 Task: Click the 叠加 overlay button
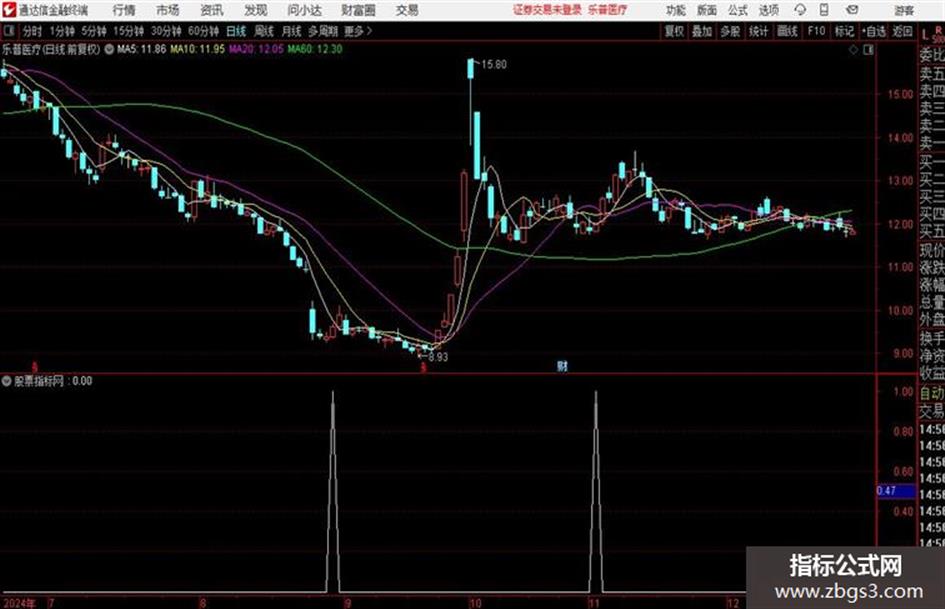(702, 31)
